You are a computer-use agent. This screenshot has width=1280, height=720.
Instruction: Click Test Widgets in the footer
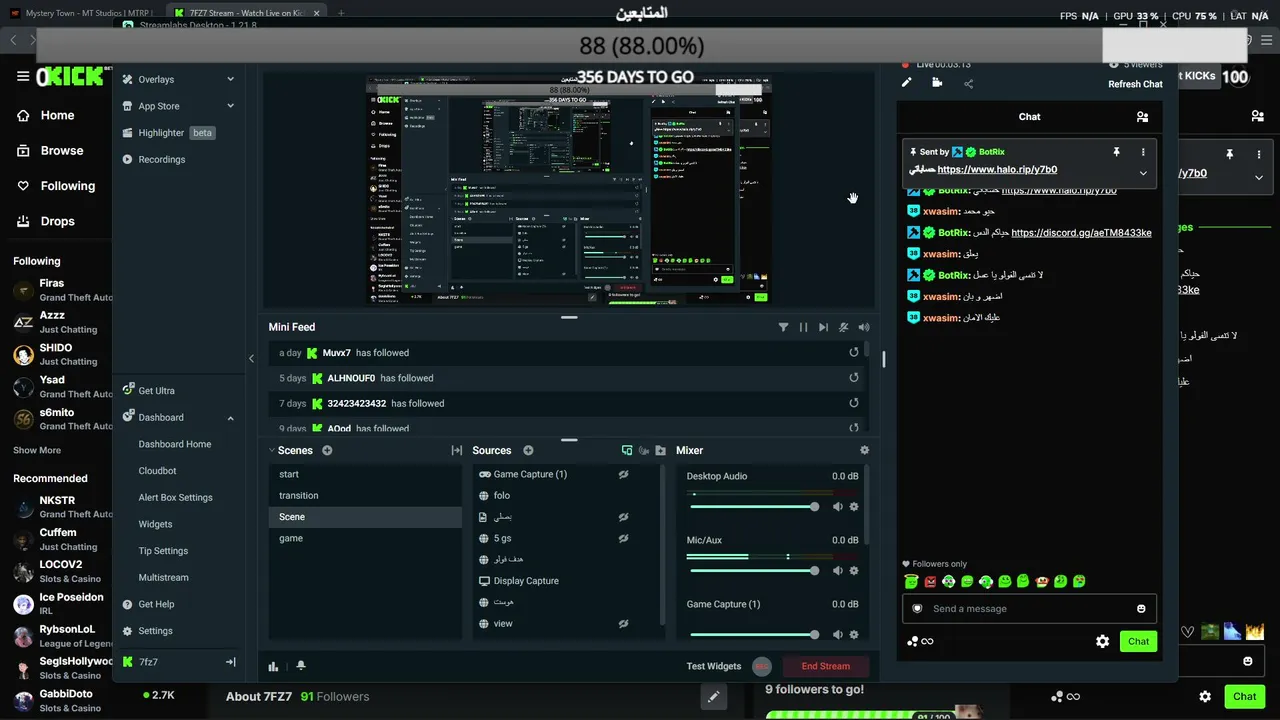pyautogui.click(x=714, y=666)
